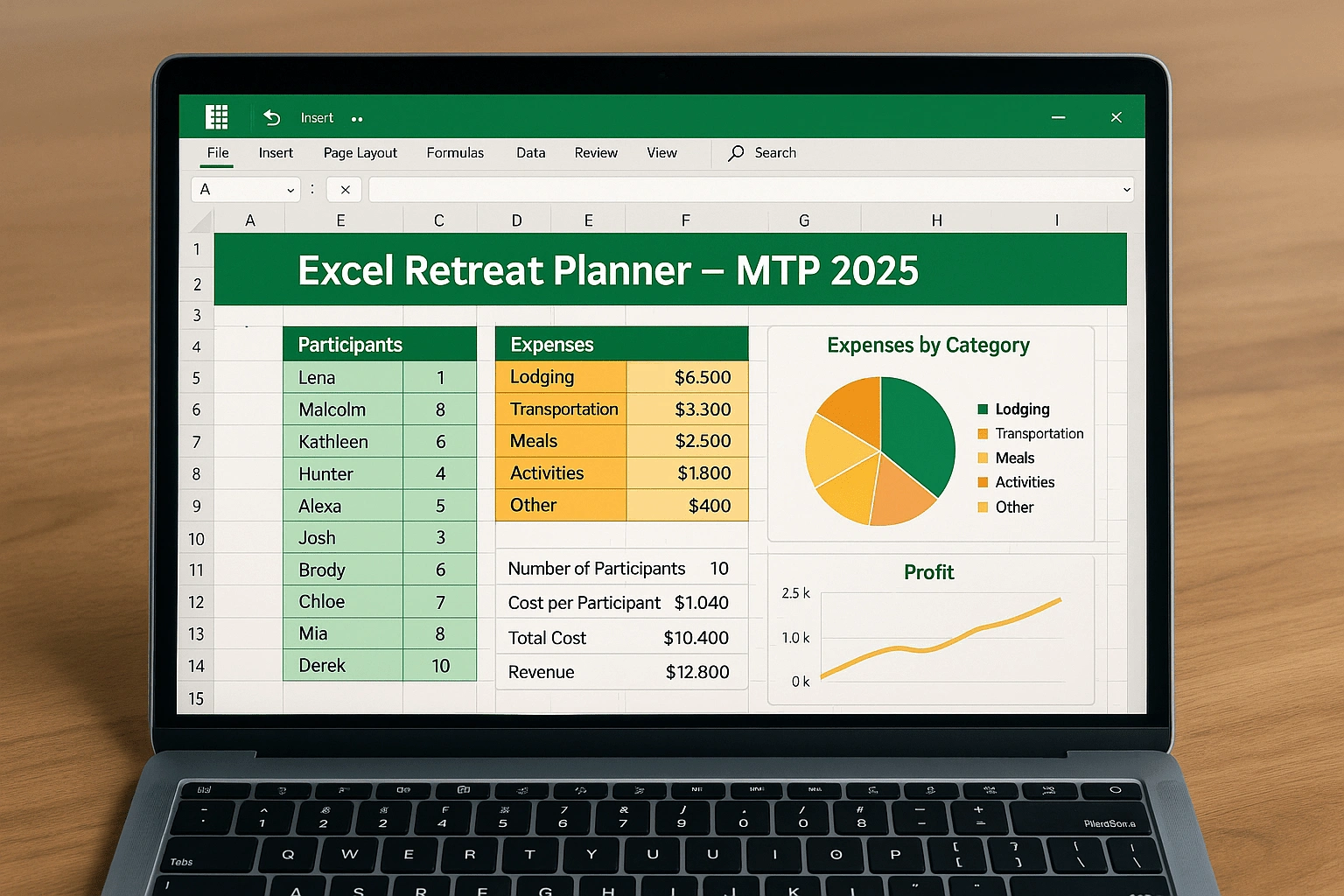This screenshot has height=896, width=1344.
Task: Select the Hunter cell
Action: pos(343,474)
